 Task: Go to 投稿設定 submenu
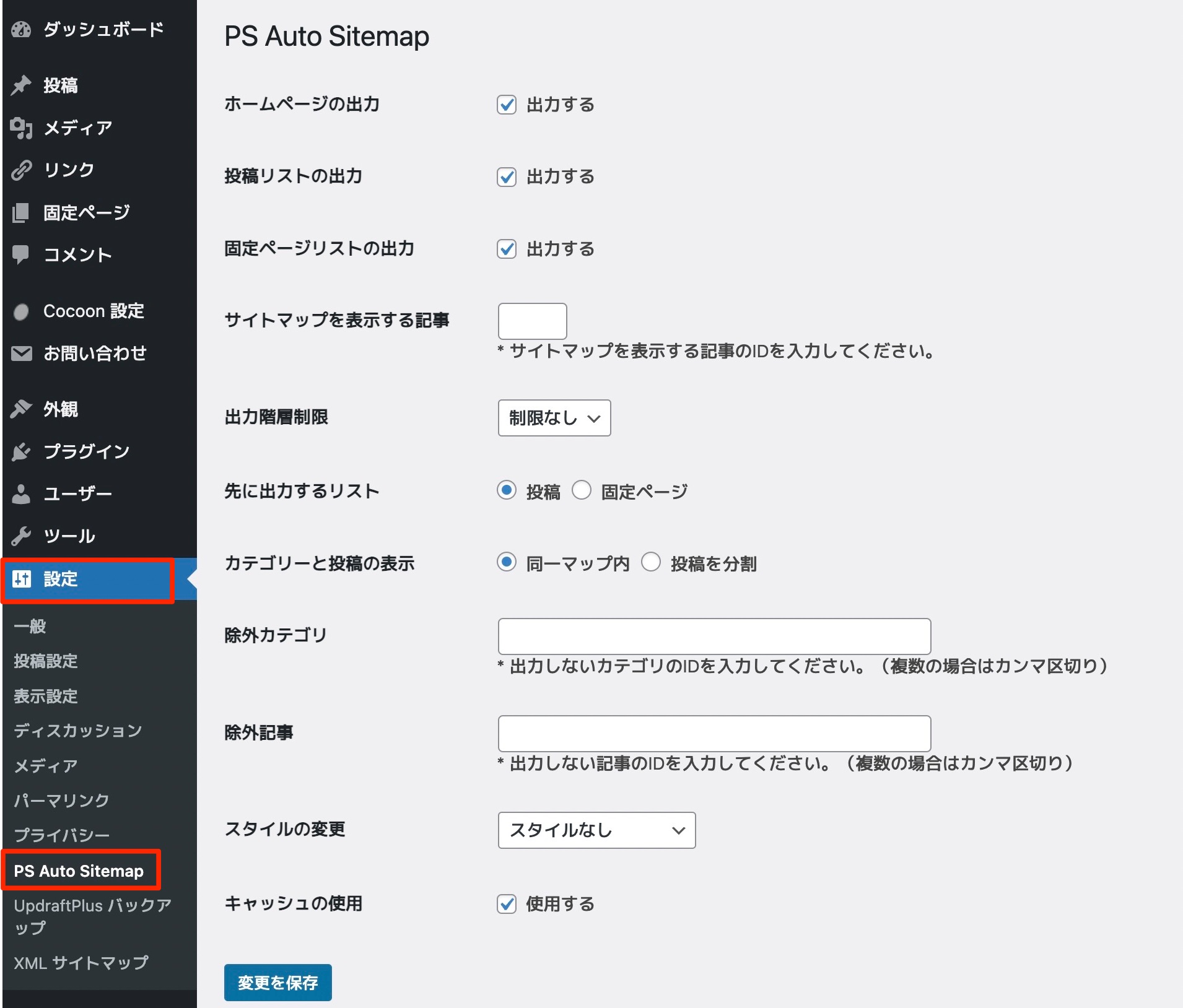[46, 661]
